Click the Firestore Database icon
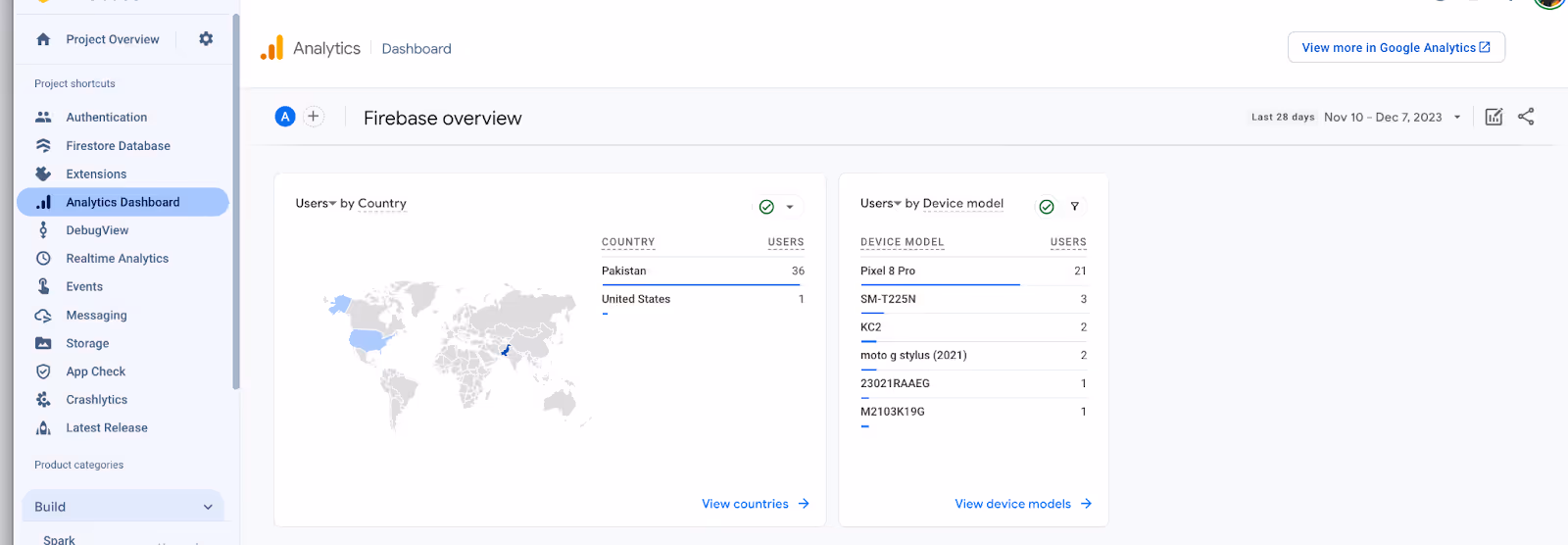Viewport: 1568px width, 545px height. click(43, 146)
